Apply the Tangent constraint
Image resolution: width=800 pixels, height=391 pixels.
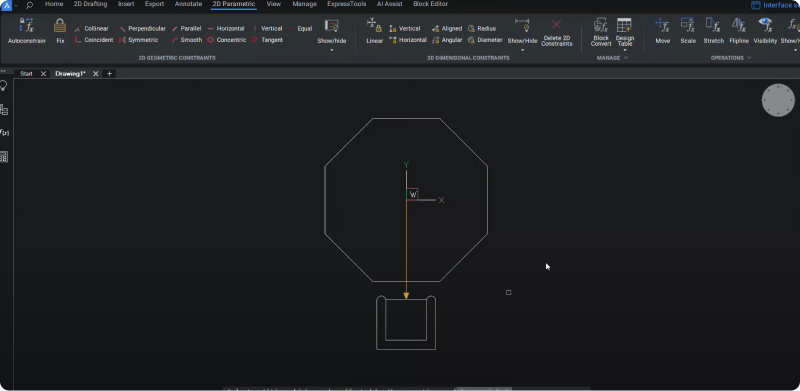267,40
